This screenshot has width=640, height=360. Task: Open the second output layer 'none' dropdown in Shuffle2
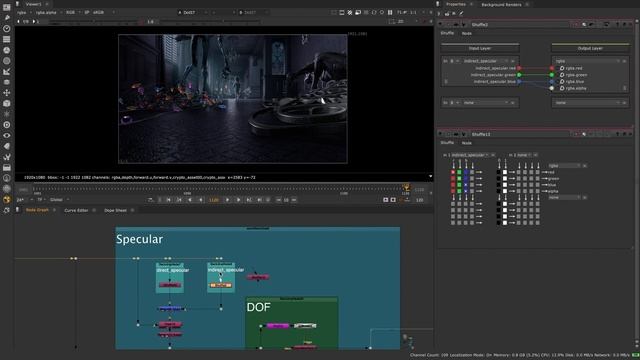pos(587,103)
